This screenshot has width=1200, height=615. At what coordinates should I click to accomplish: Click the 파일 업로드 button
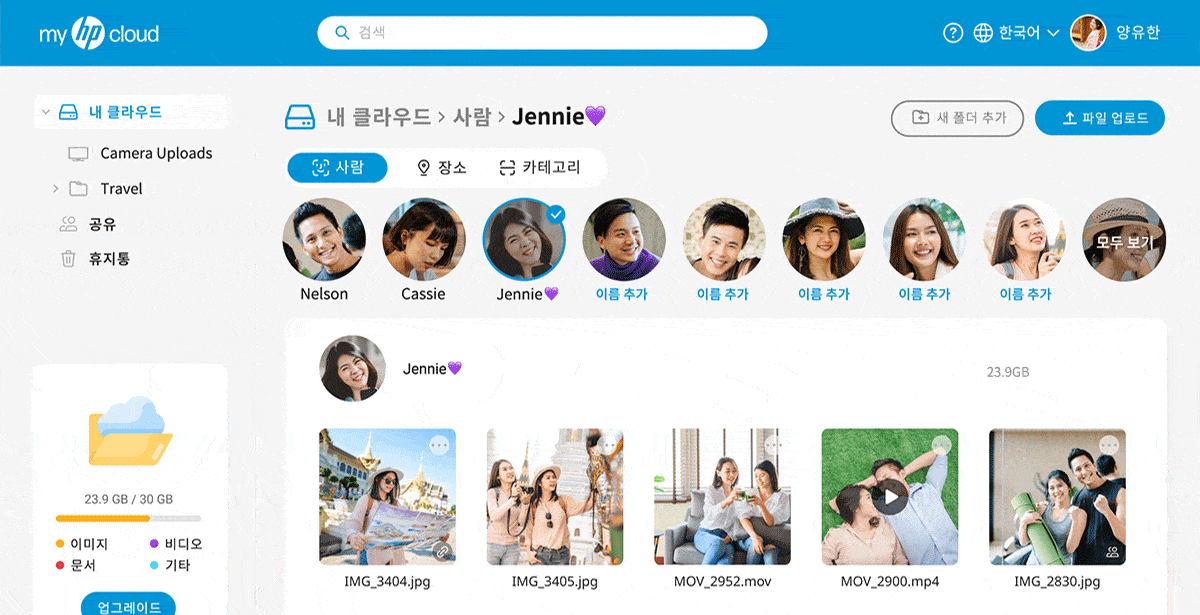pyautogui.click(x=1100, y=118)
